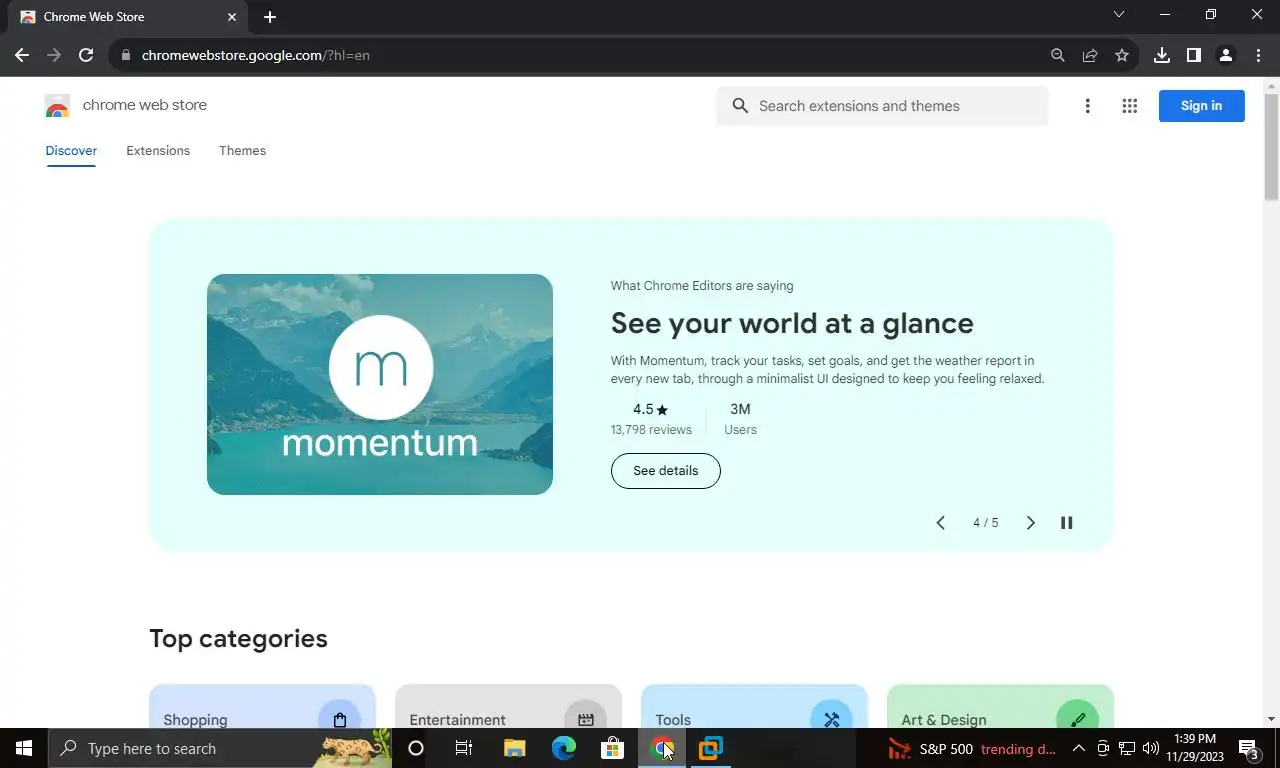Switch to the Discover tab

71,151
